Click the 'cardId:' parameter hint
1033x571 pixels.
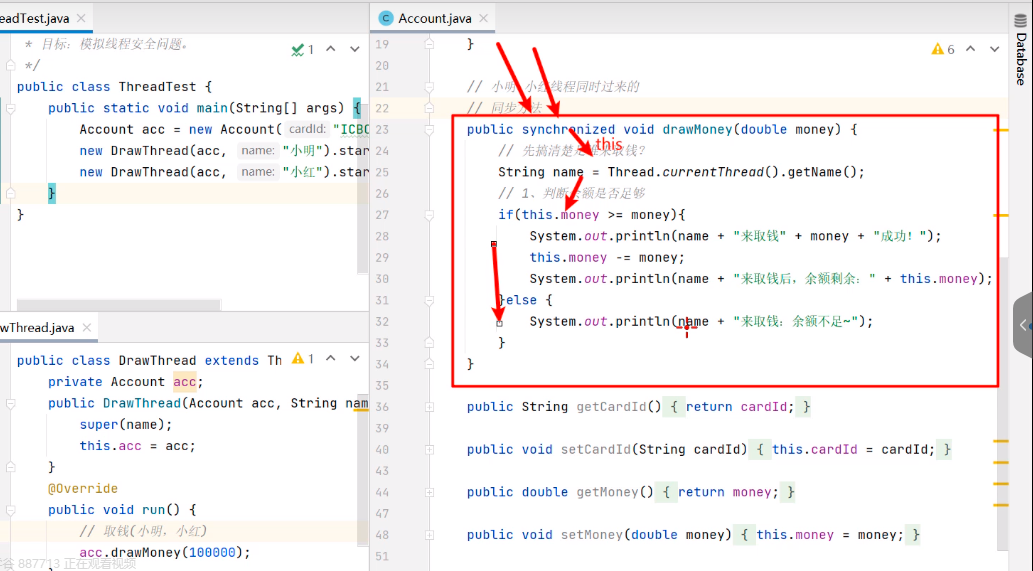308,129
